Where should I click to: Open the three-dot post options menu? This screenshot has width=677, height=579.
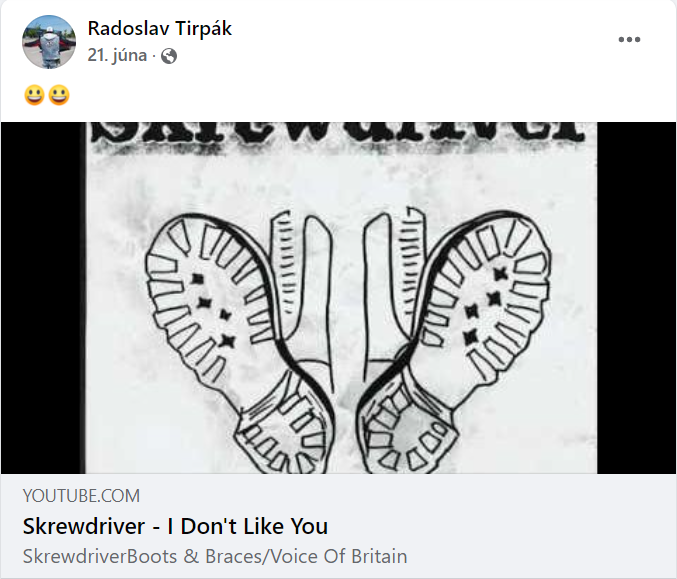pos(629,39)
